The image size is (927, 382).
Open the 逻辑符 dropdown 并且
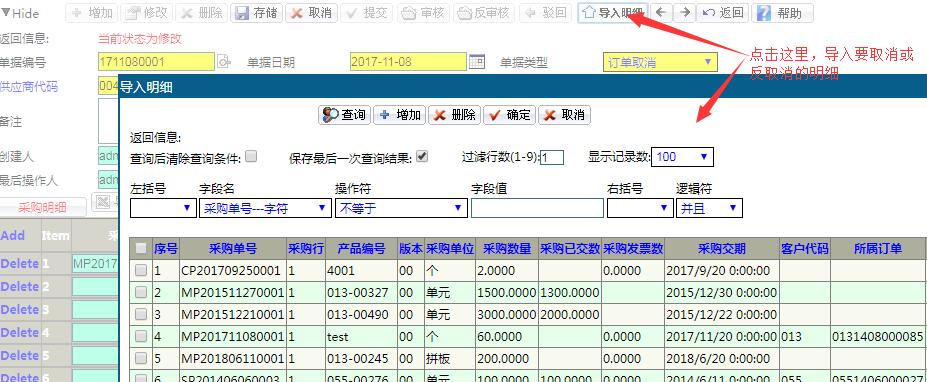click(709, 208)
